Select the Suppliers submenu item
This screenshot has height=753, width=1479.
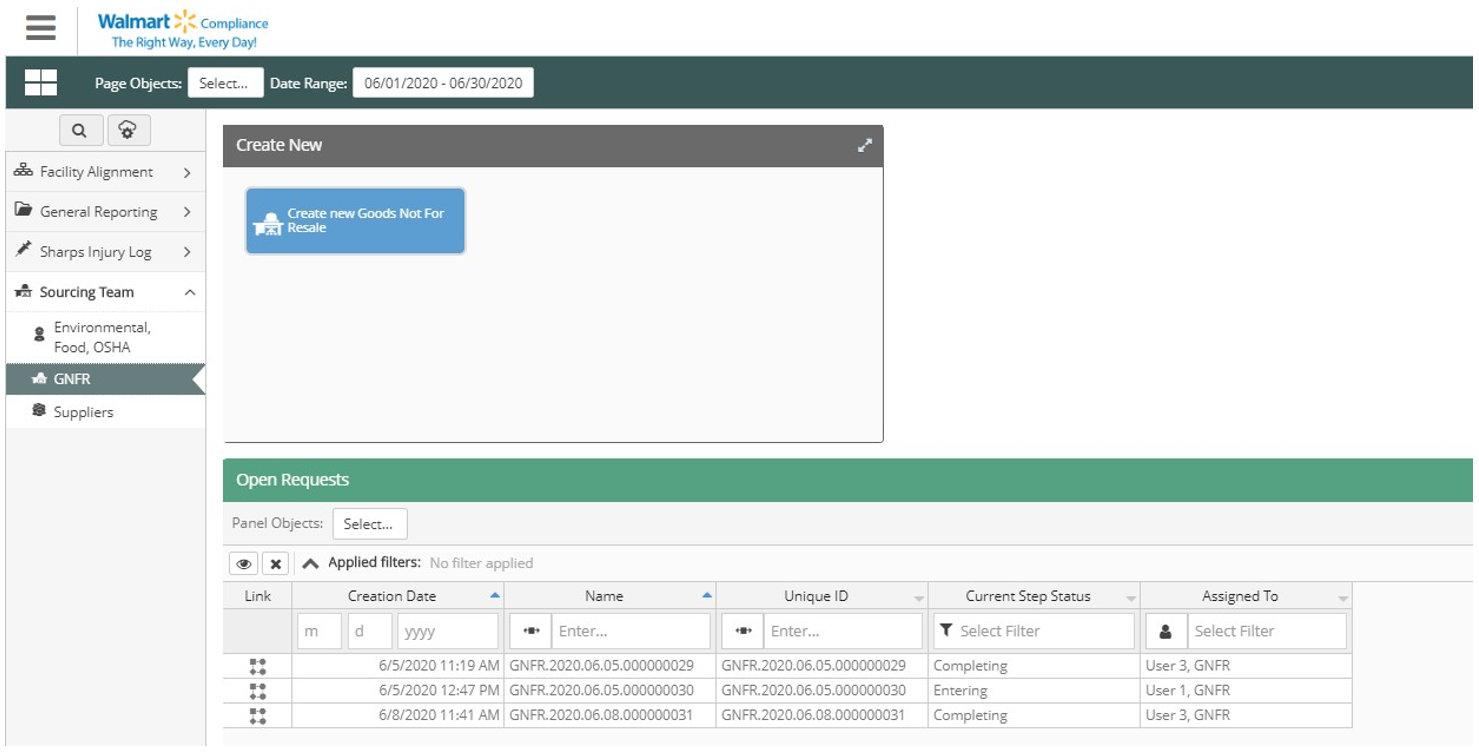click(106, 412)
